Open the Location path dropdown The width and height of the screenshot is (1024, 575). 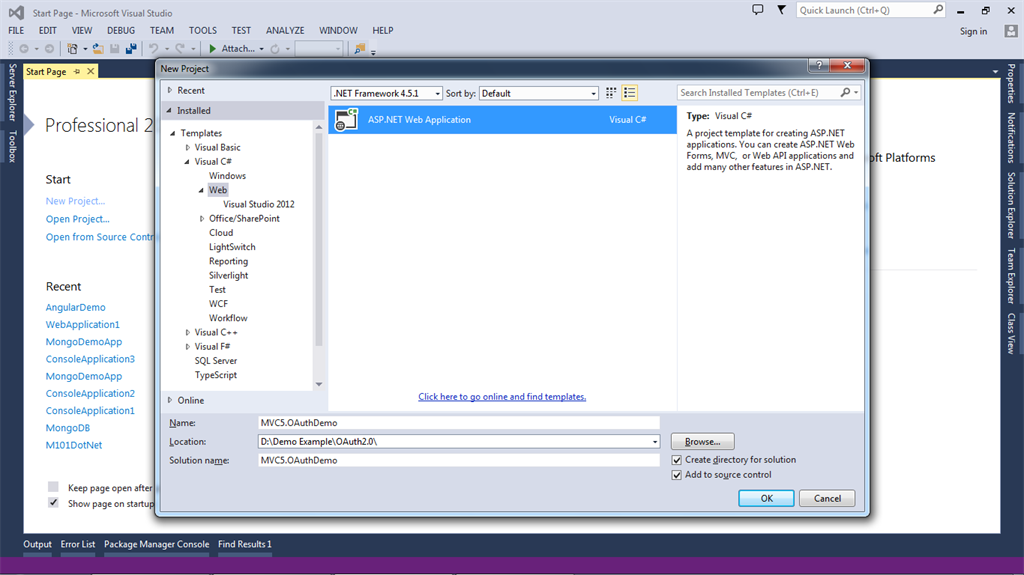[x=654, y=442]
